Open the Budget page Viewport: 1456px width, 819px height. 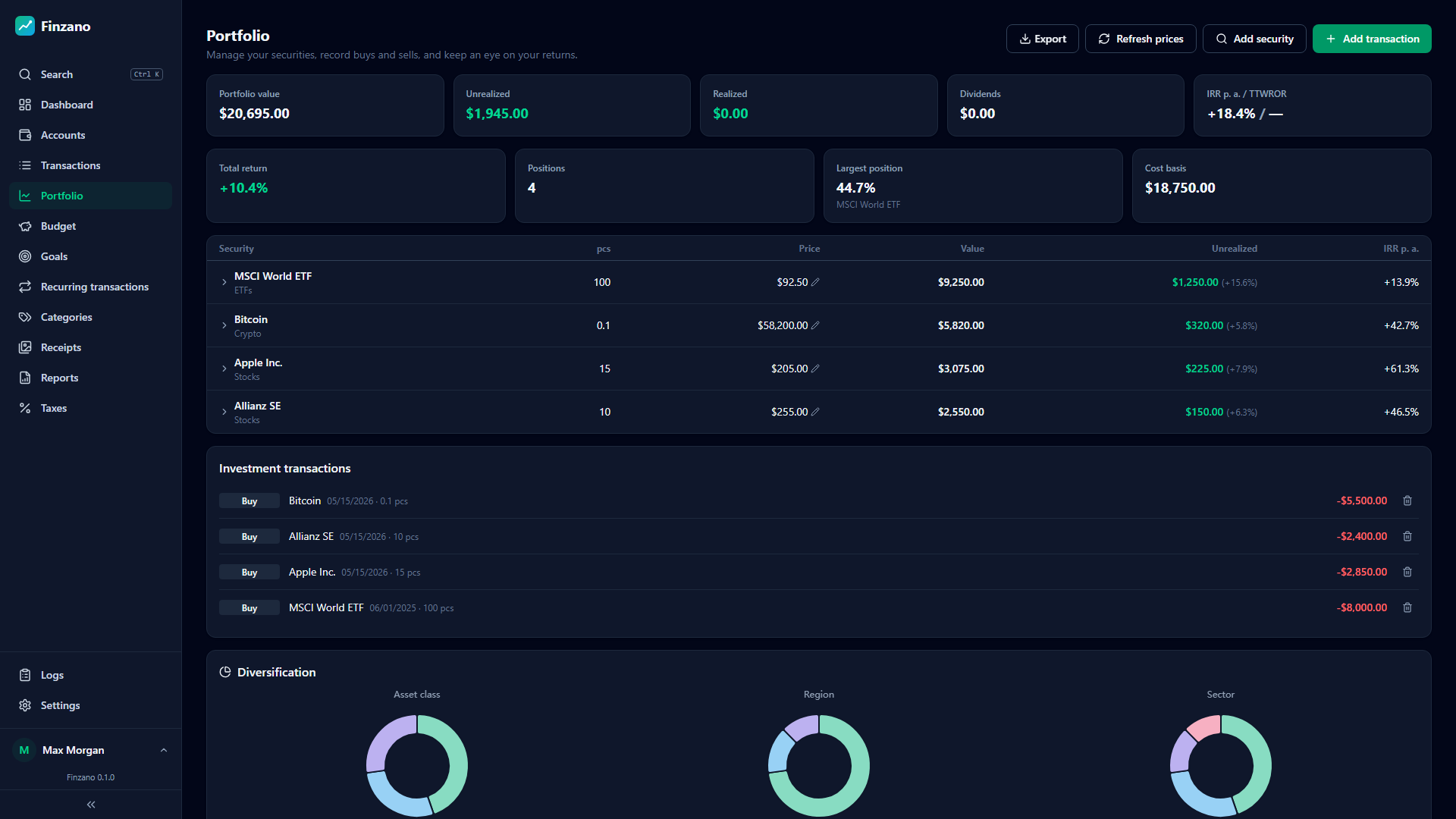90,226
